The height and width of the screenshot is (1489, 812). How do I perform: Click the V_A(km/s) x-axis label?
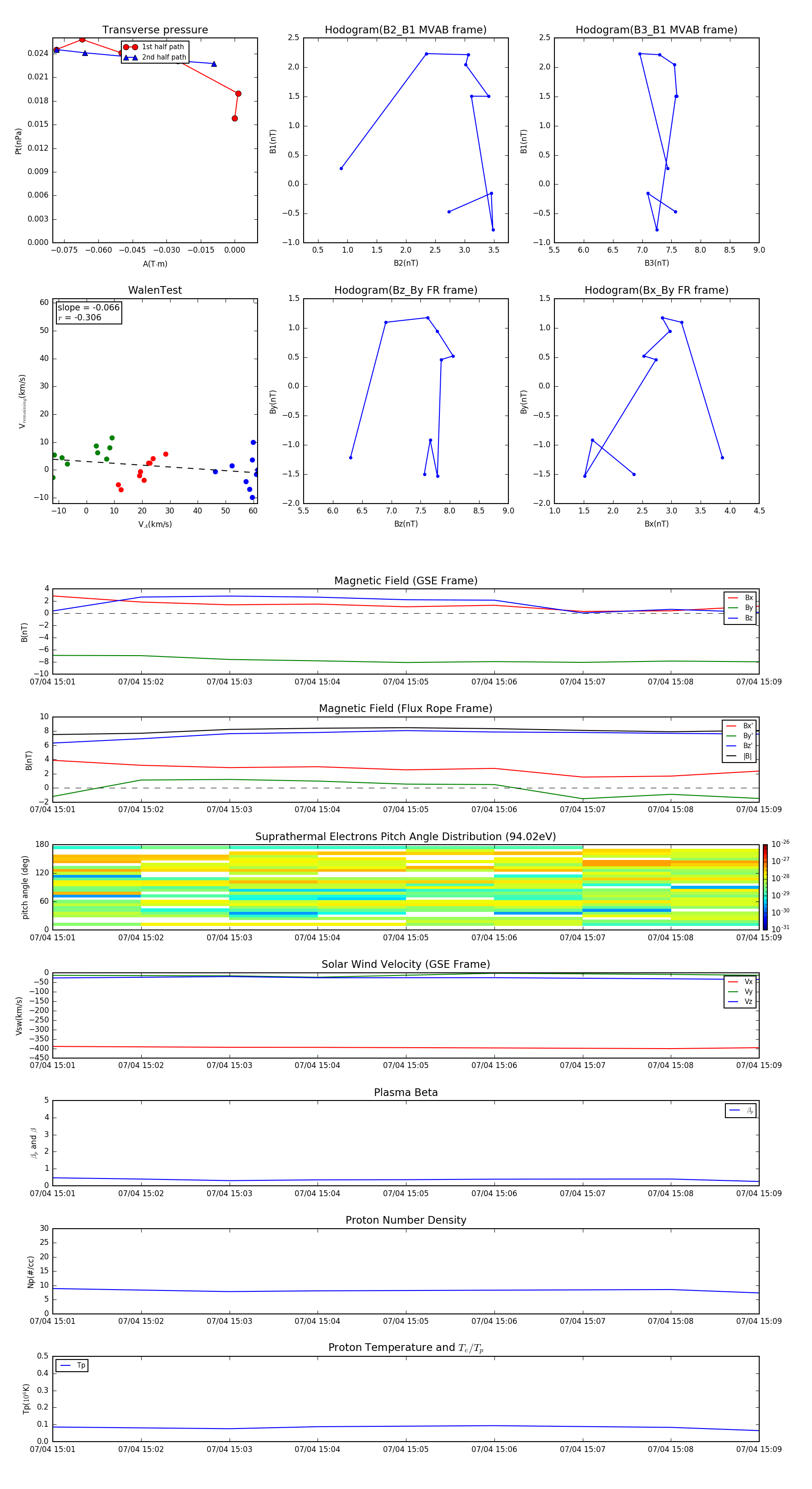[155, 524]
